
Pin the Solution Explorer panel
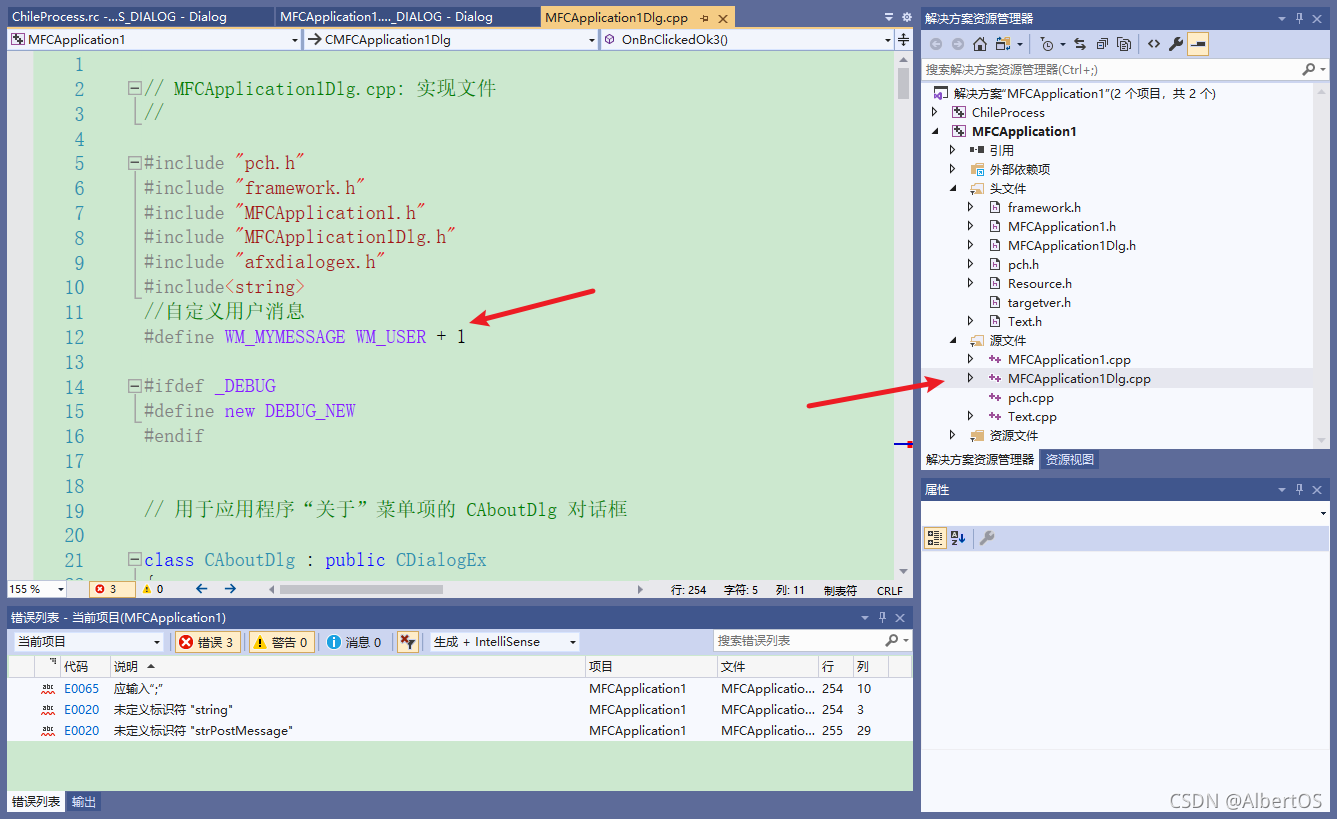[1300, 18]
